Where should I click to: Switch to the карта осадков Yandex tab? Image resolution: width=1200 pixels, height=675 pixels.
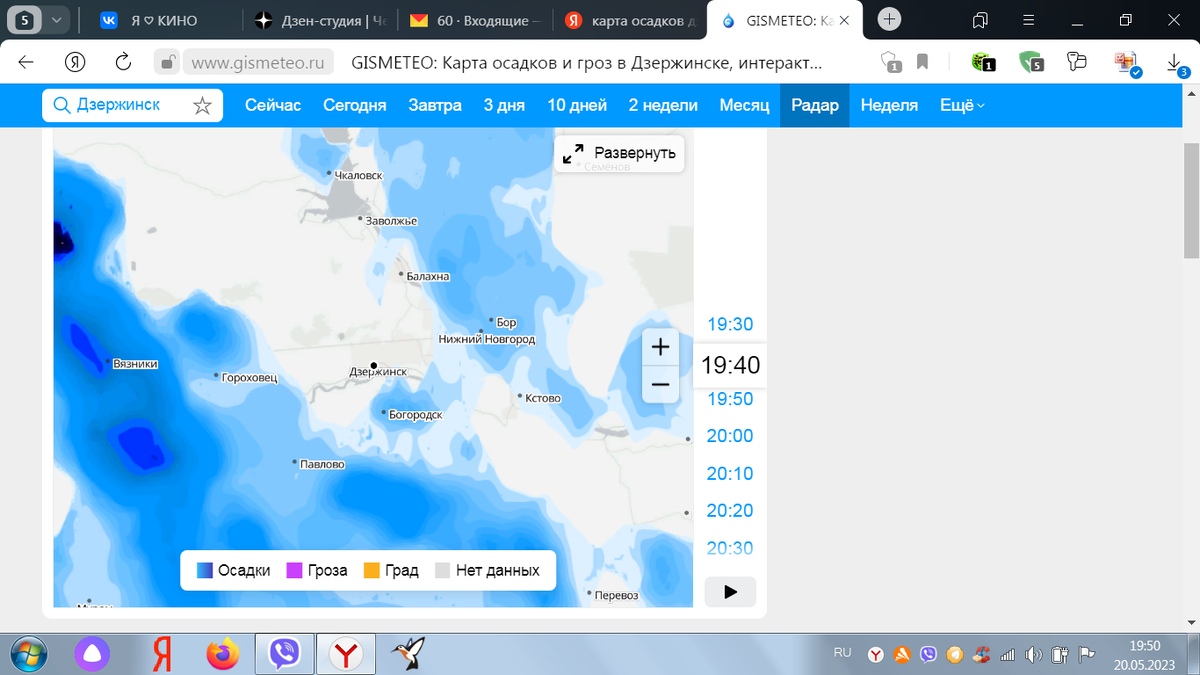[631, 20]
